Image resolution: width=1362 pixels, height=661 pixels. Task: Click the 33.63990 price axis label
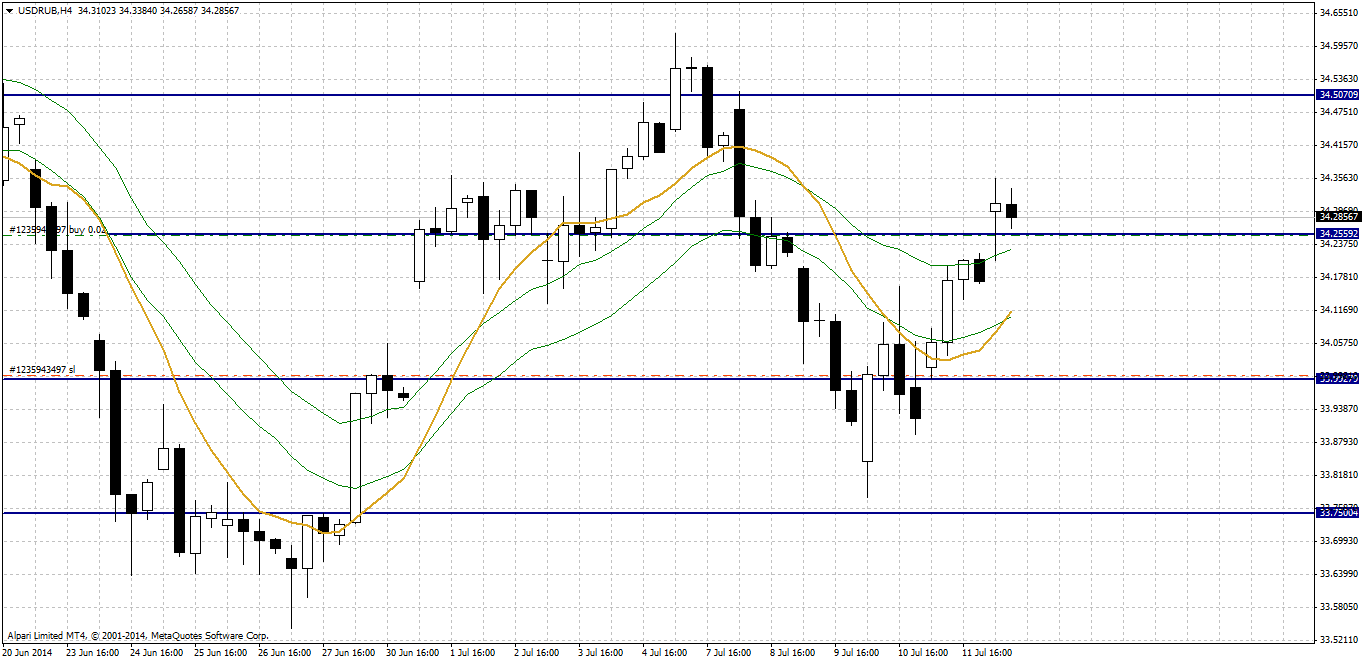pos(1339,574)
